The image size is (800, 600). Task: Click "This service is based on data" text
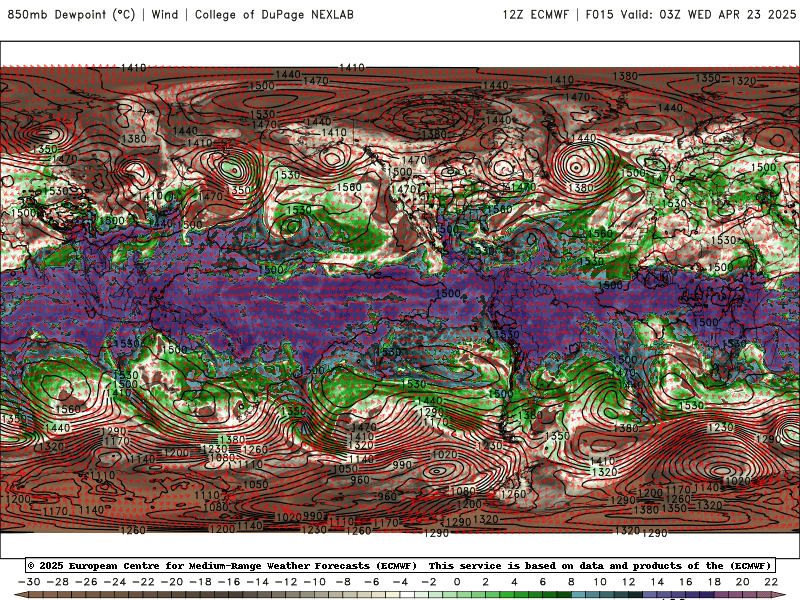[515, 565]
